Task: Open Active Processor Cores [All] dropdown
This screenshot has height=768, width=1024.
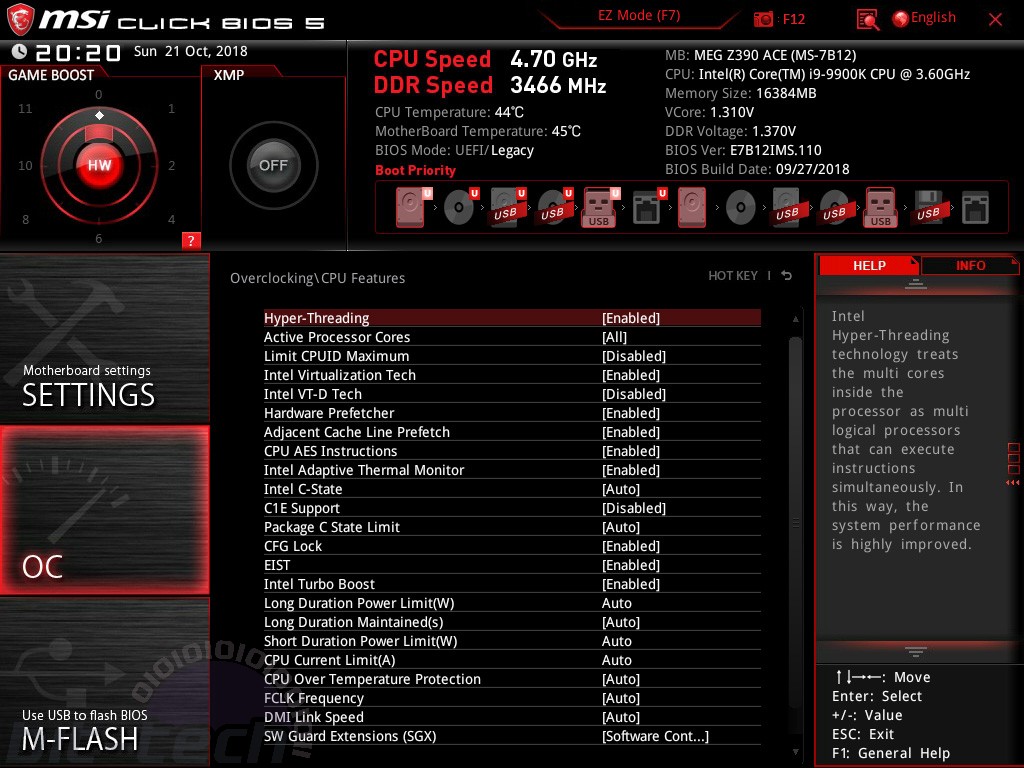Action: tap(614, 337)
